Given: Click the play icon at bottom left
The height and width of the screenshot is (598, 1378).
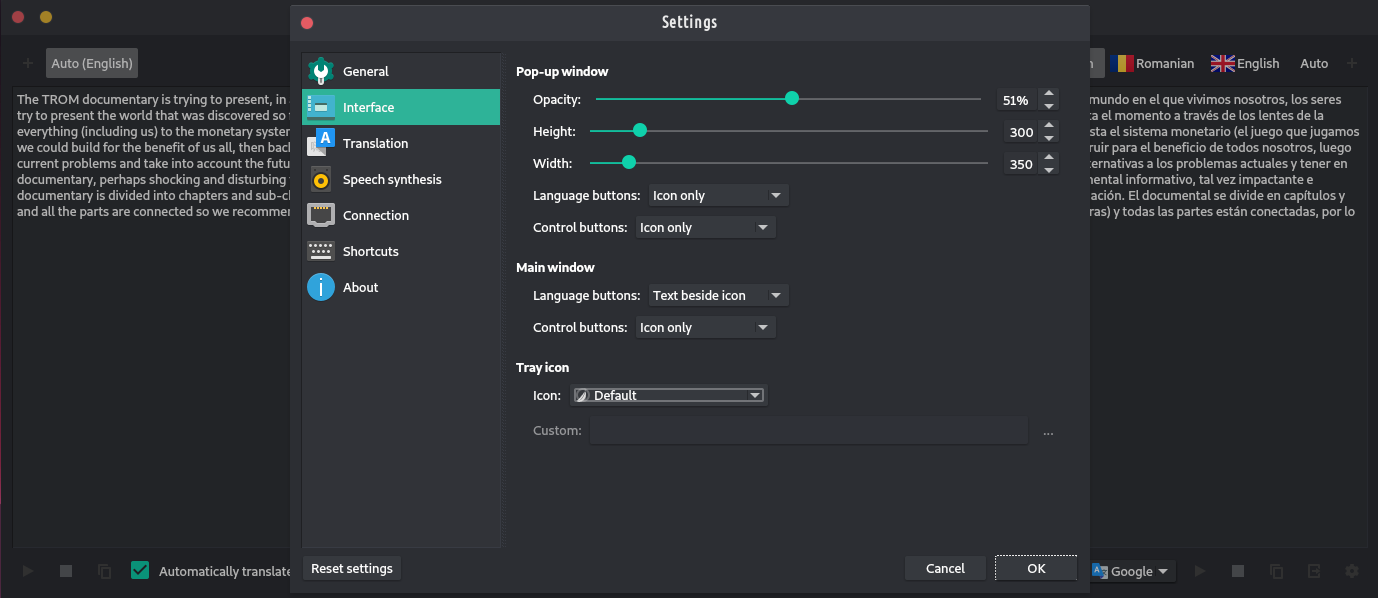Looking at the screenshot, I should click(28, 571).
